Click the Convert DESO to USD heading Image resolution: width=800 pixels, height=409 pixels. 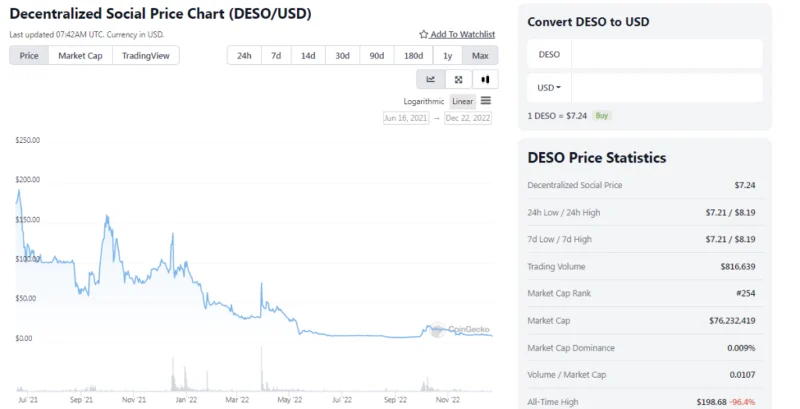(588, 22)
